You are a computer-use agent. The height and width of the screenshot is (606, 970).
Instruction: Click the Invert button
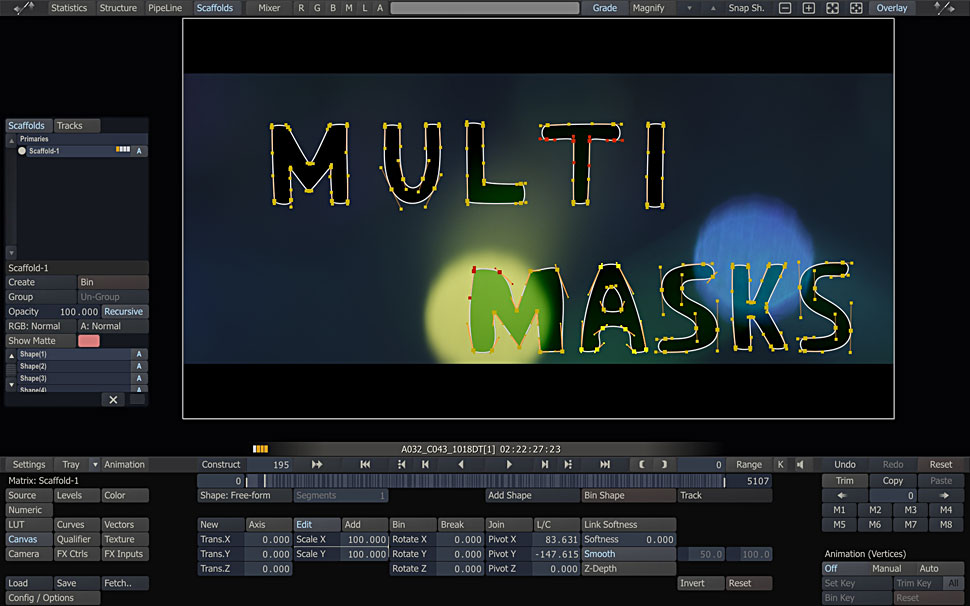click(x=700, y=583)
